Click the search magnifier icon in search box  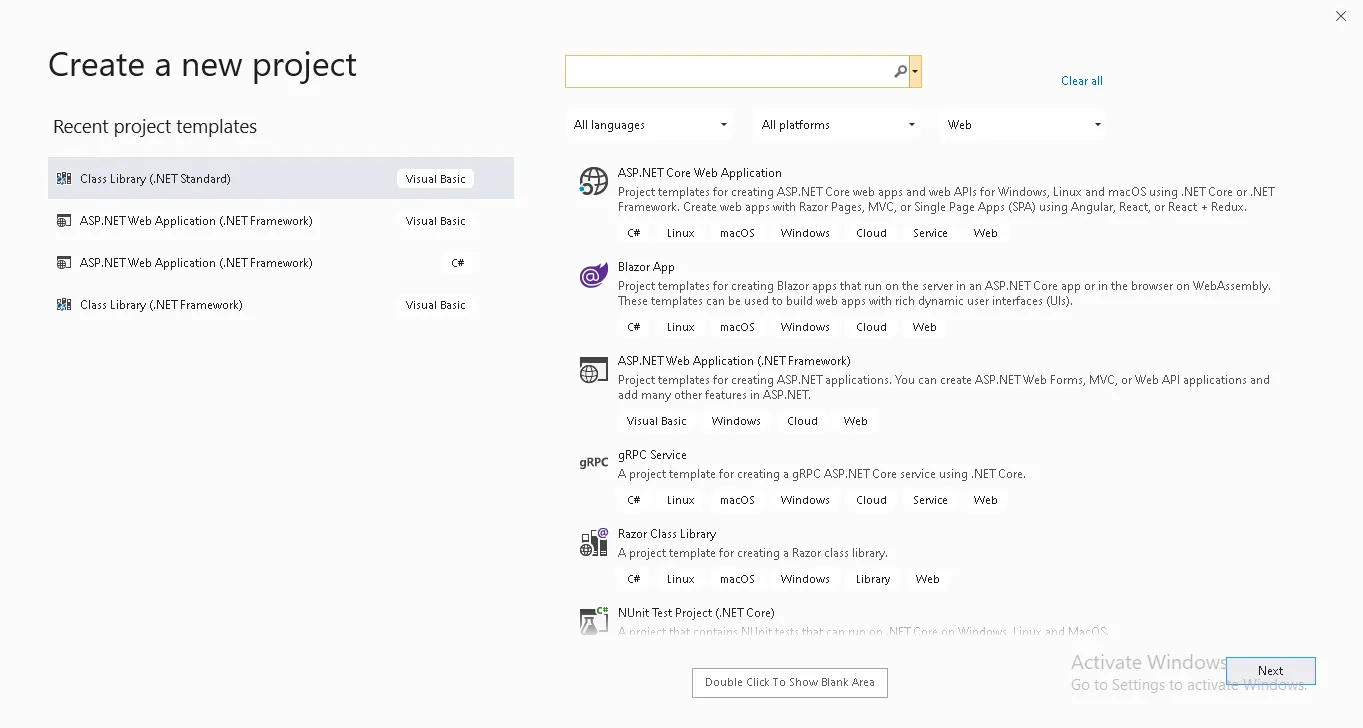pyautogui.click(x=900, y=72)
